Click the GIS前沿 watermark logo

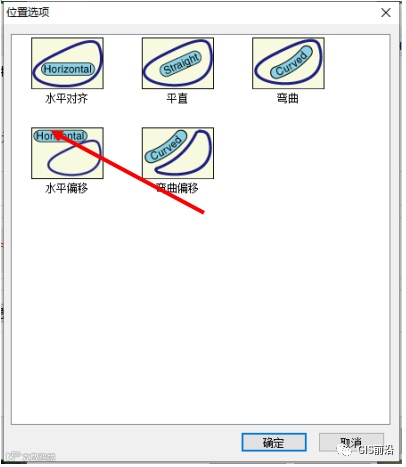pos(365,450)
